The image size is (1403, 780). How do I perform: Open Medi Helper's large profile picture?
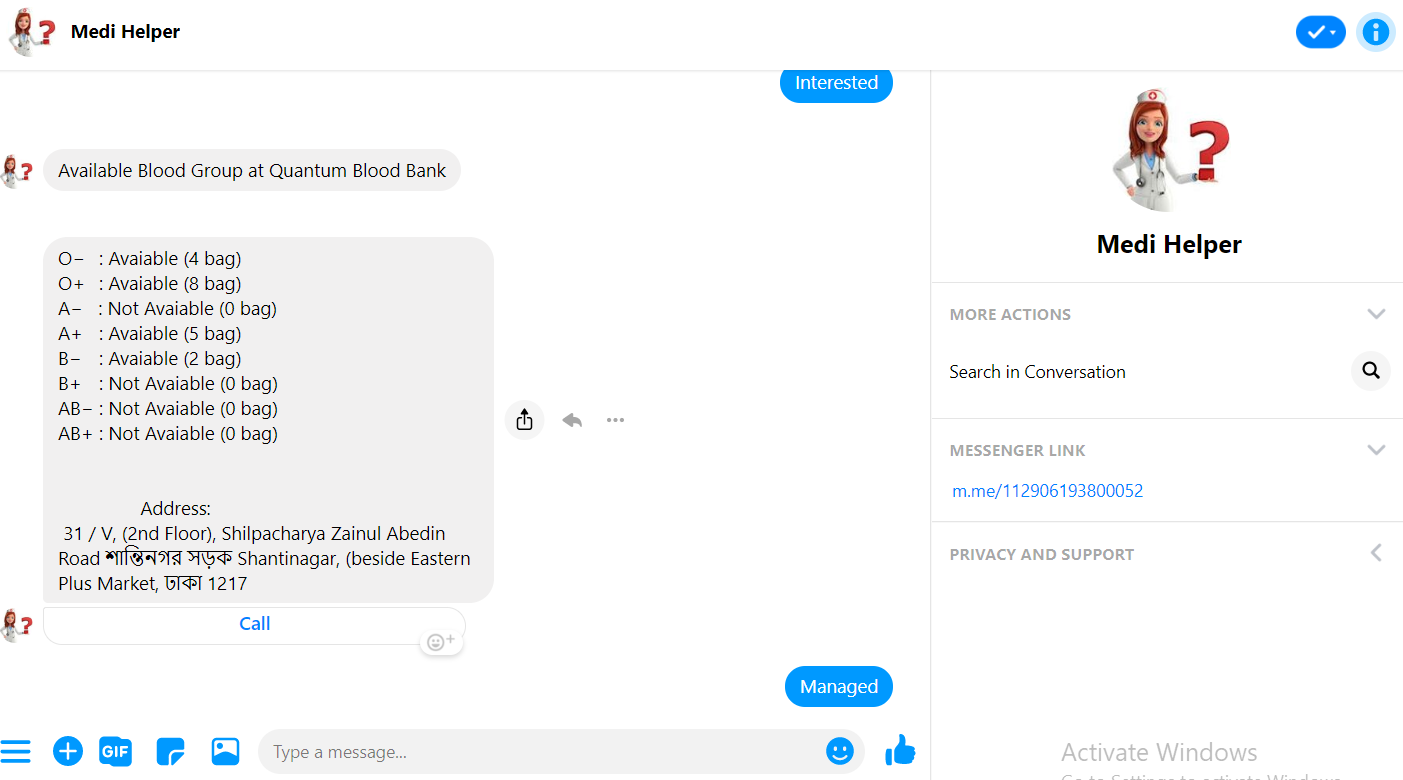click(x=1170, y=150)
